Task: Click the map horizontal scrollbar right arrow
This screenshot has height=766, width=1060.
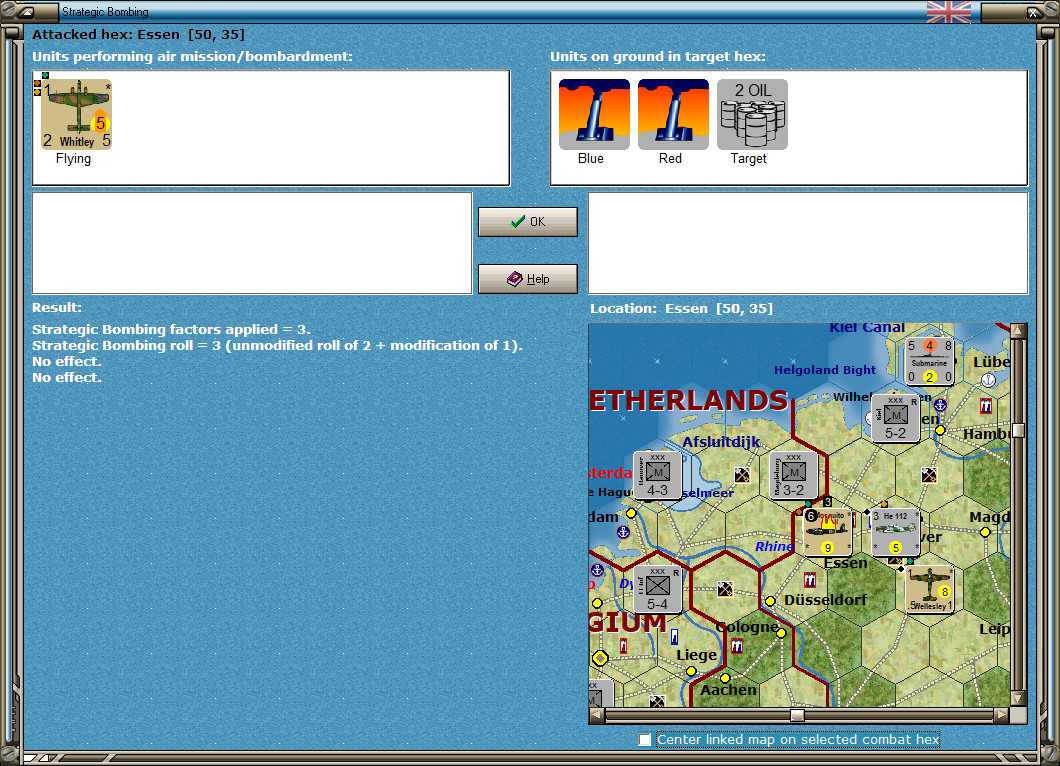Action: (1001, 715)
